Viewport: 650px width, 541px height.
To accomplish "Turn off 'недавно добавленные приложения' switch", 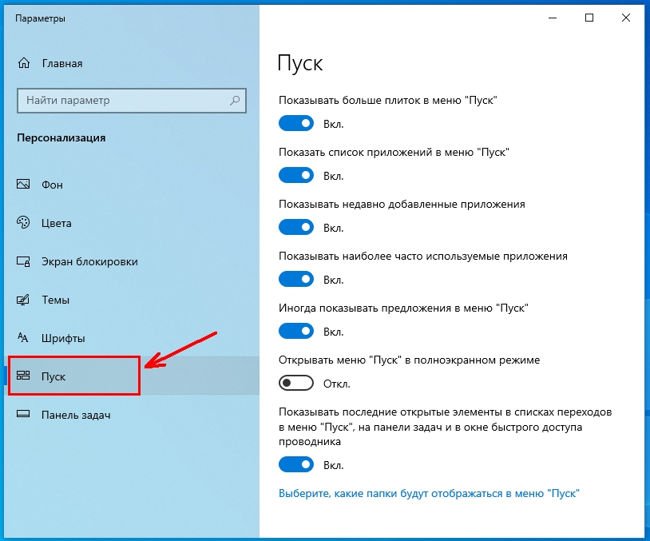I will pyautogui.click(x=296, y=228).
